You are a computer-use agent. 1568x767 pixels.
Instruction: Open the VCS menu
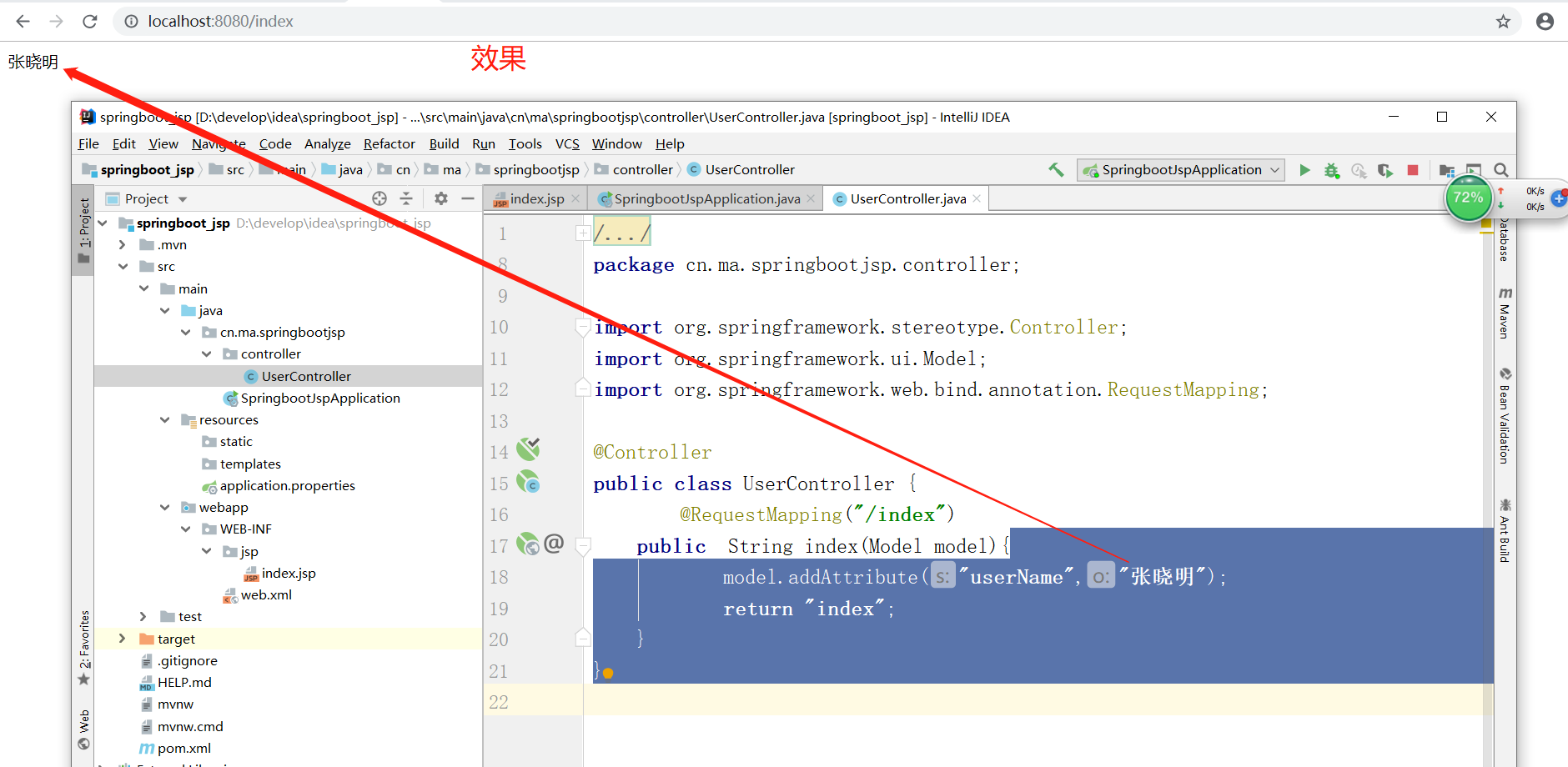tap(567, 143)
